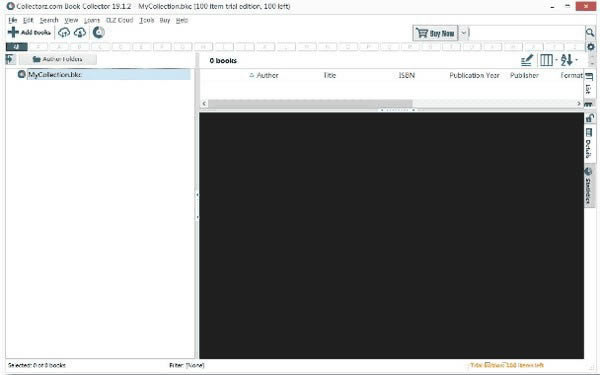The image size is (600, 375).
Task: Click the edit pencil icon
Action: tap(527, 60)
